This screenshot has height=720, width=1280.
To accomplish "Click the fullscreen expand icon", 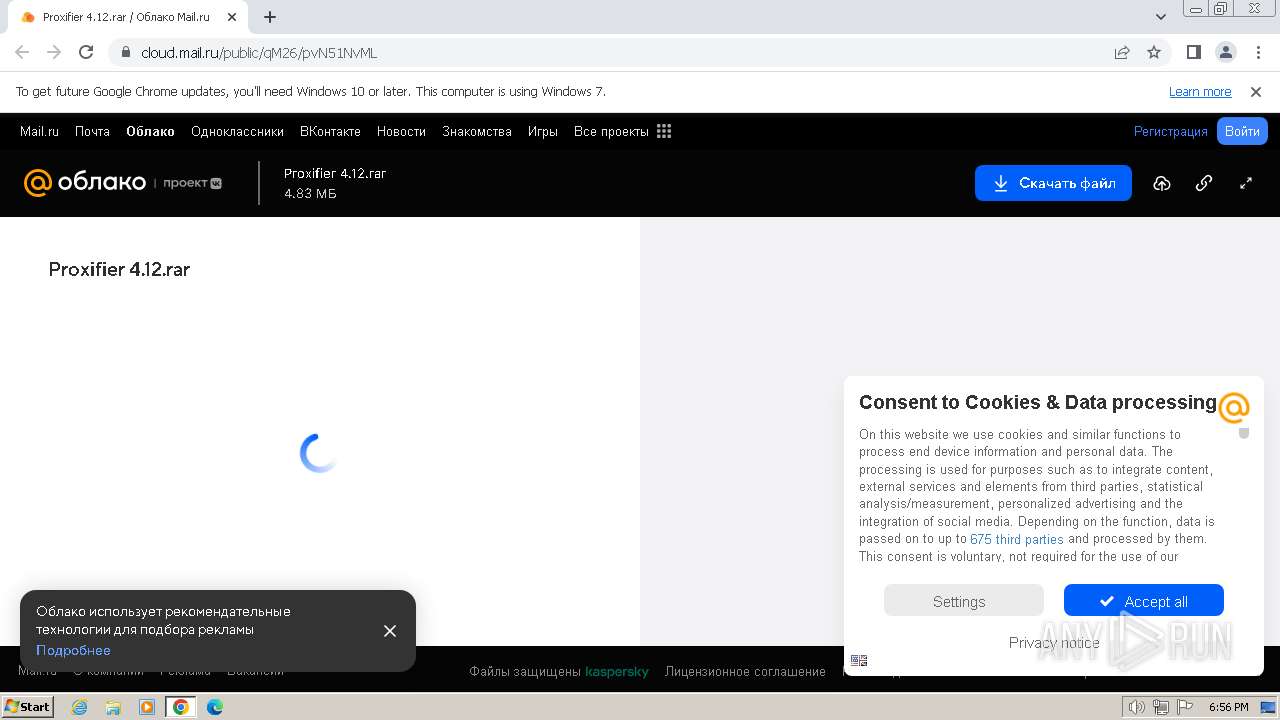I will (x=1246, y=183).
